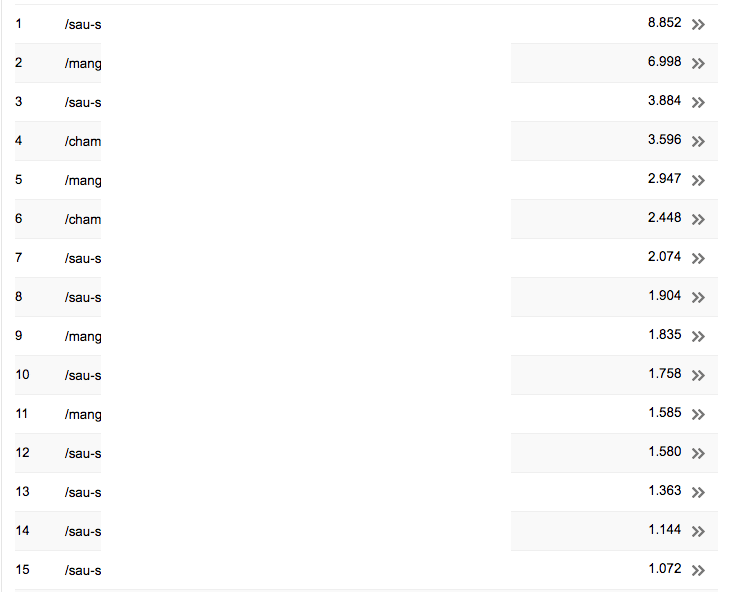Click the double-arrow icon beside 8.852
The width and height of the screenshot is (741, 592).
pyautogui.click(x=698, y=24)
